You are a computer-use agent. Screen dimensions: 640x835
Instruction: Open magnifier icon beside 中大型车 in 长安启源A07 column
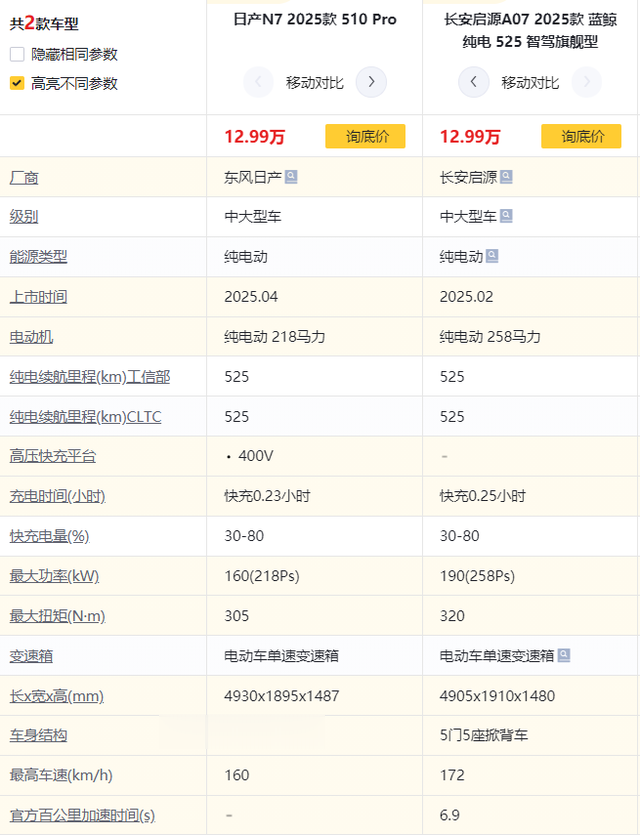pyautogui.click(x=506, y=216)
